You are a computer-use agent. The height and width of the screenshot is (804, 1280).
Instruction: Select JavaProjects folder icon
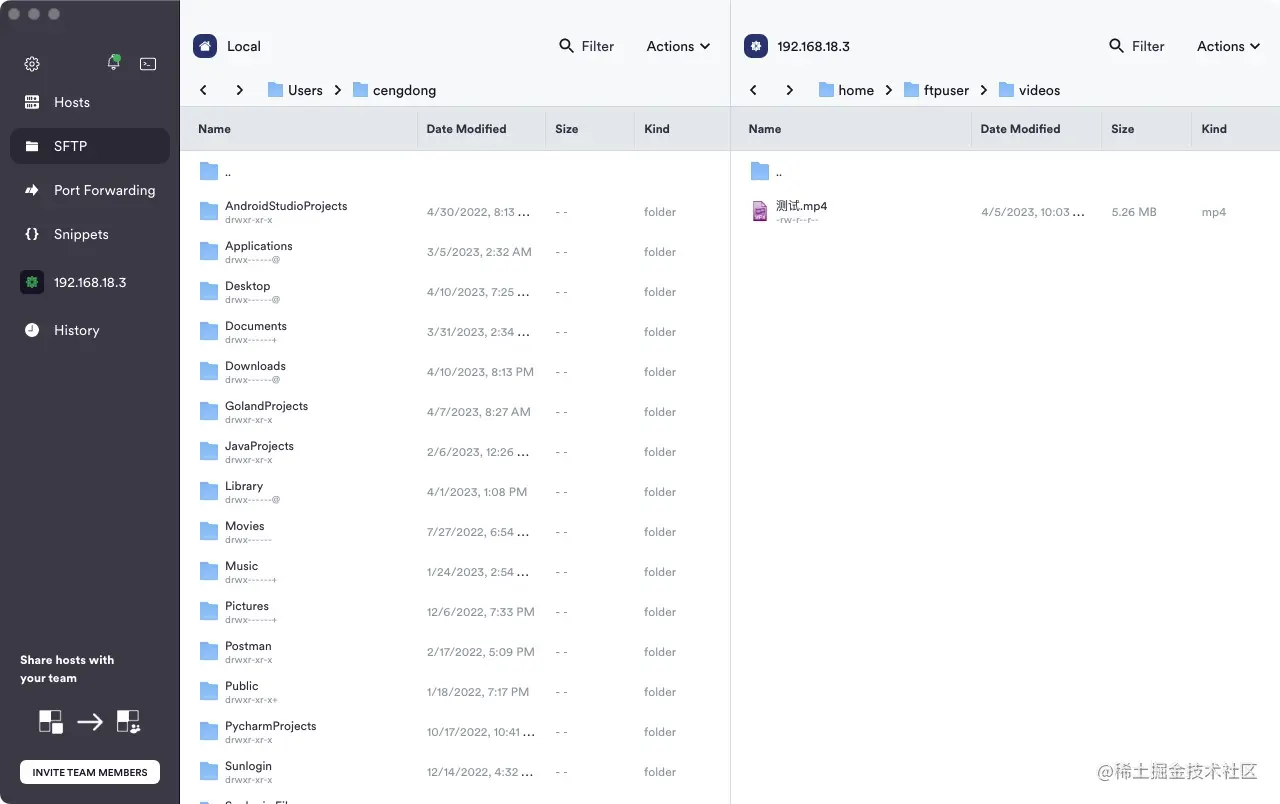coord(209,451)
